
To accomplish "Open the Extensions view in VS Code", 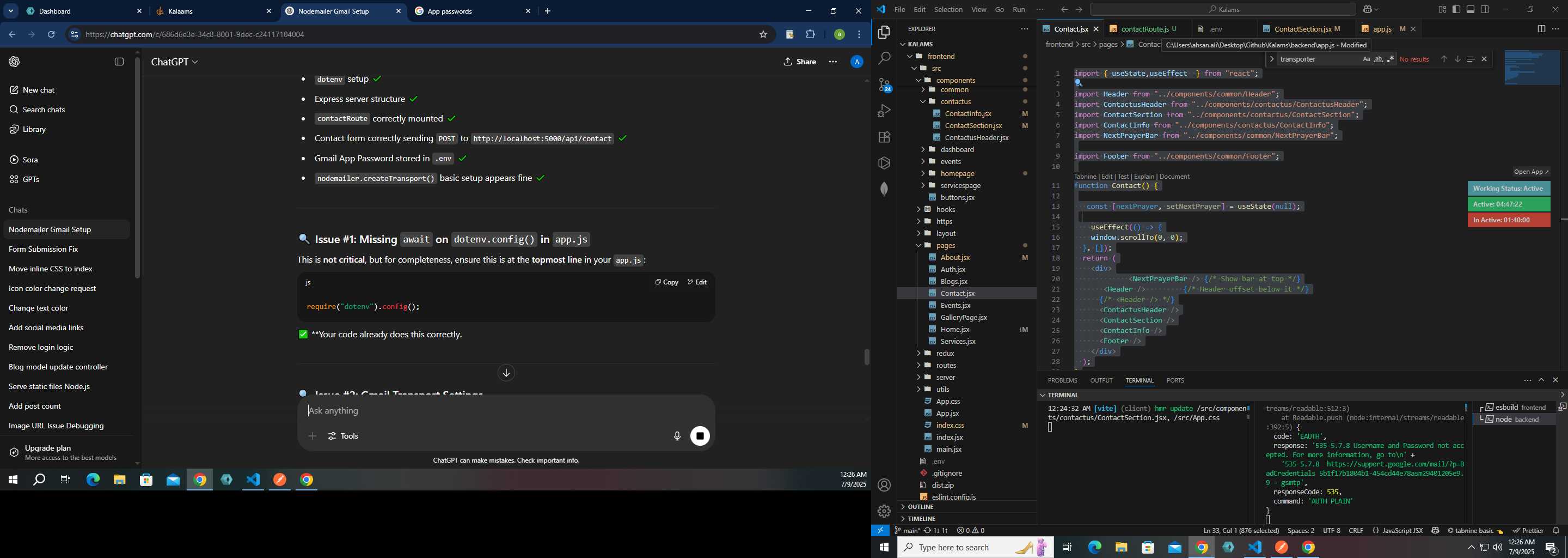I will click(x=884, y=137).
